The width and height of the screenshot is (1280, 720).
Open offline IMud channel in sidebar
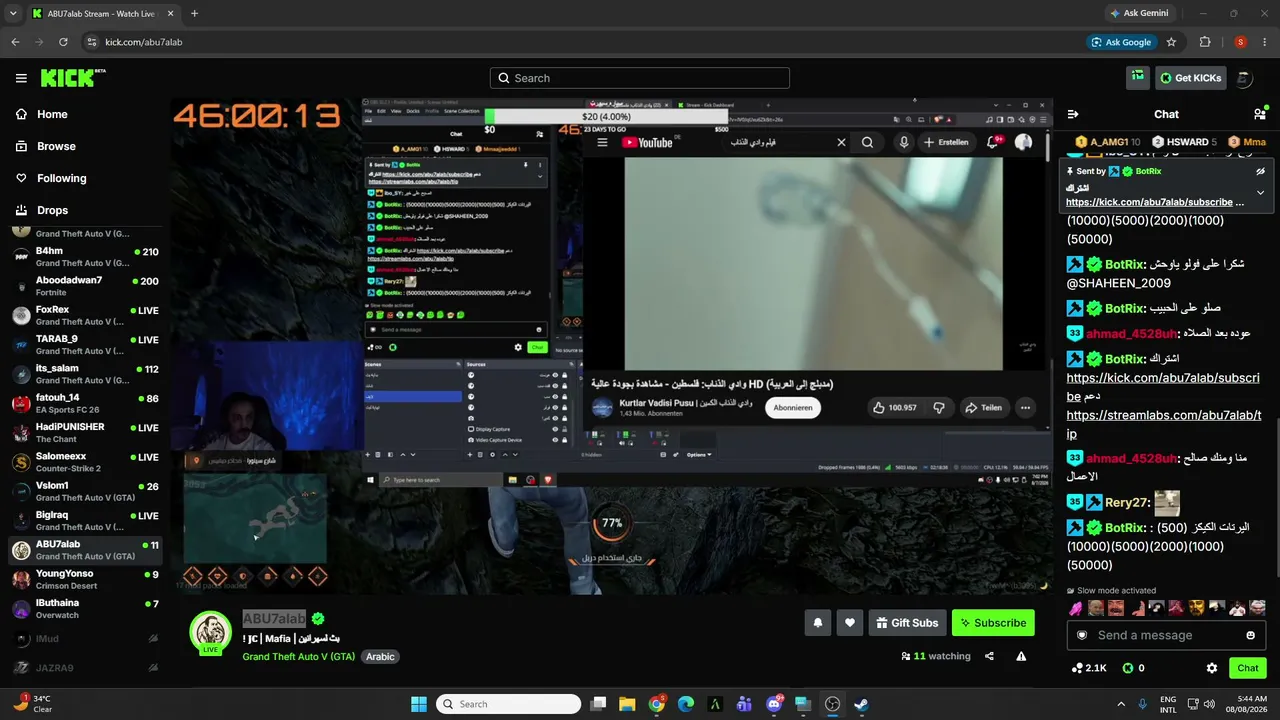[x=84, y=638]
